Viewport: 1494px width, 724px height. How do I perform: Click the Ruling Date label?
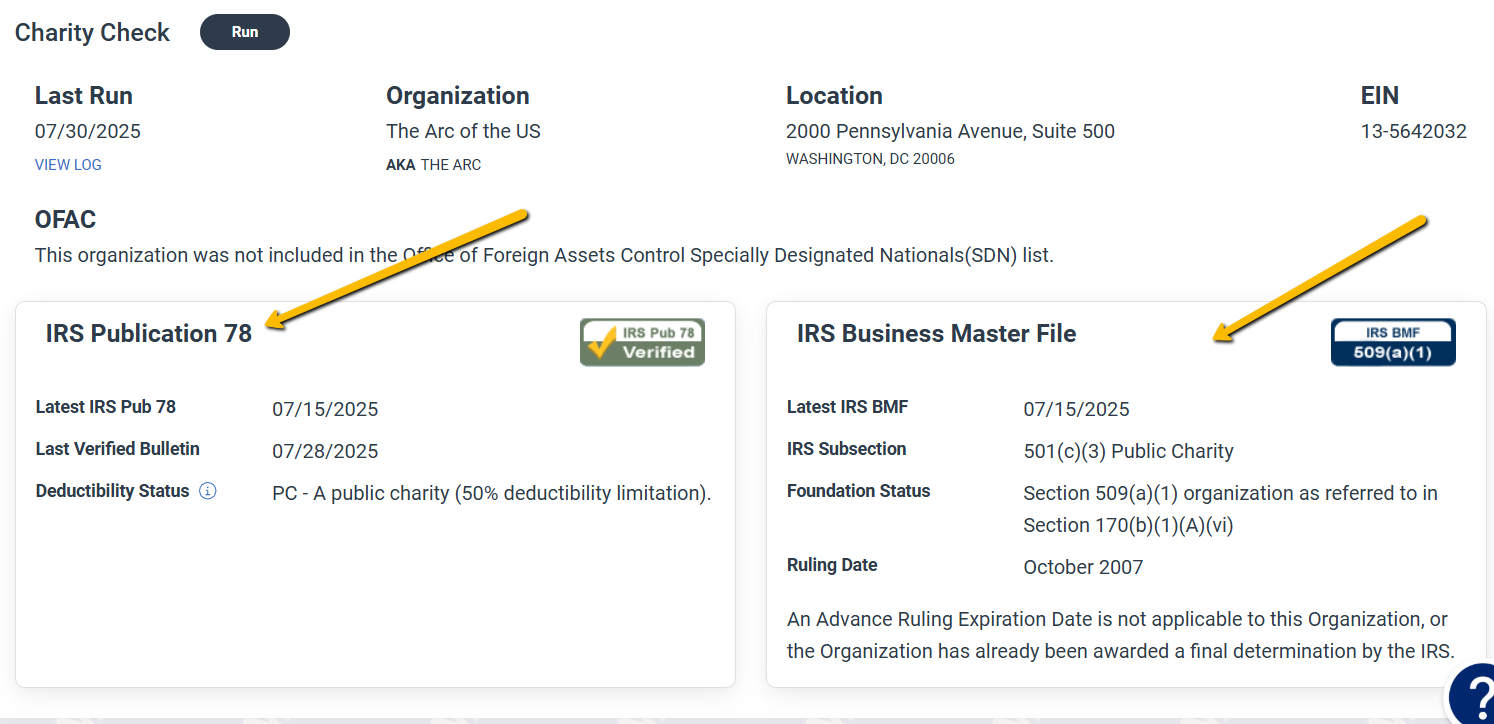pos(832,565)
